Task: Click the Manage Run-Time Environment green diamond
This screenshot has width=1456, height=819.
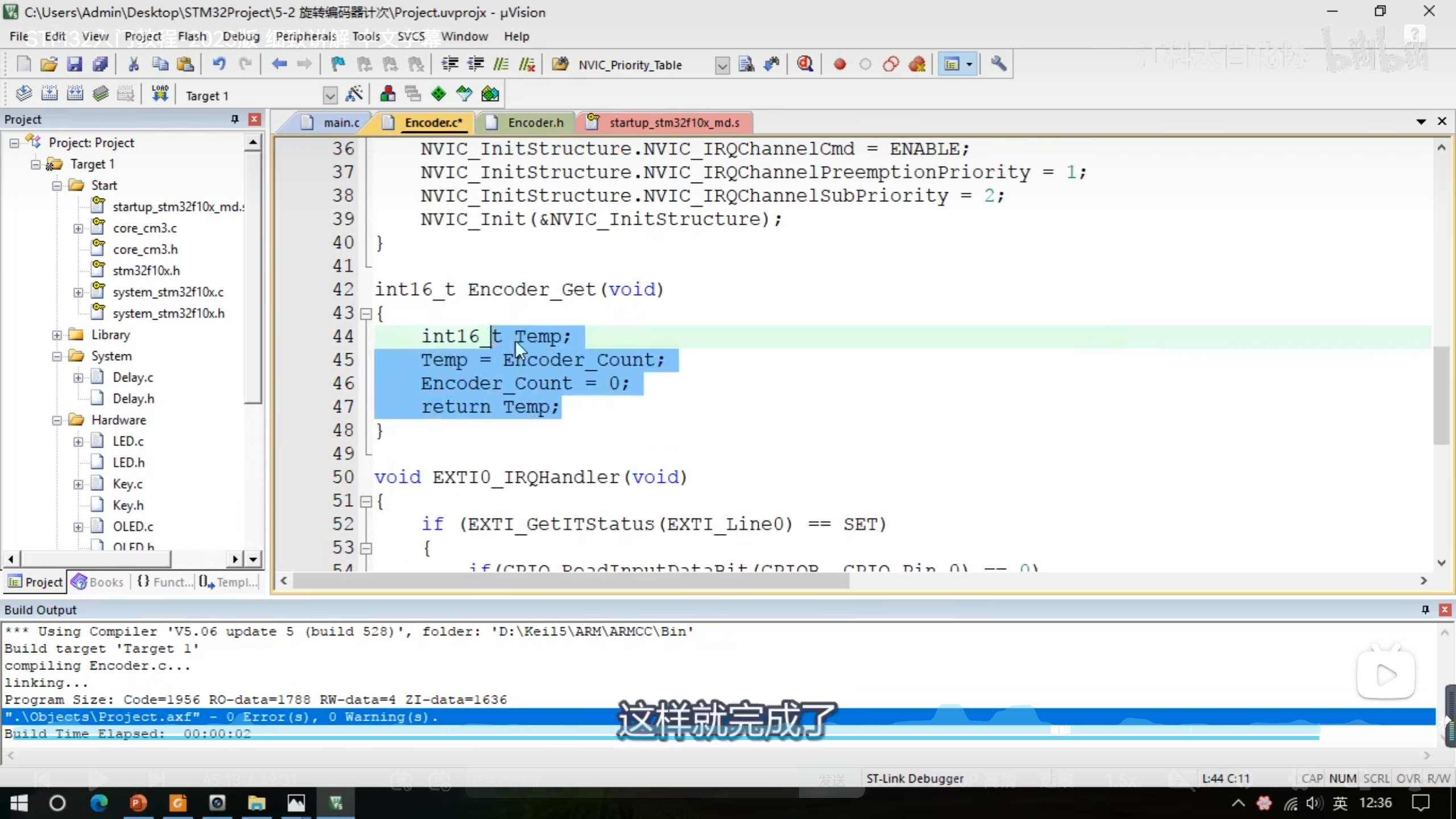Action: pos(439,94)
